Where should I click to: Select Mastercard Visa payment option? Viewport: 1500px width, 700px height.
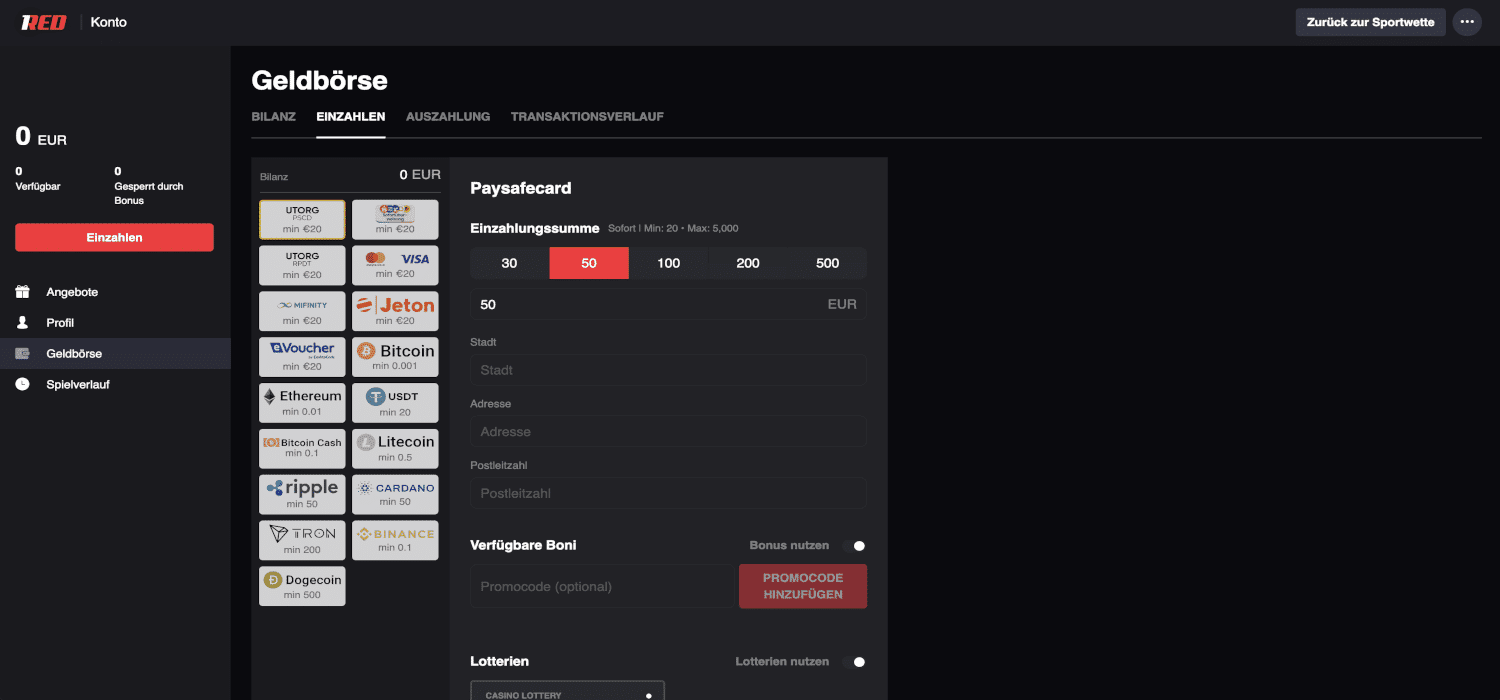(x=395, y=265)
